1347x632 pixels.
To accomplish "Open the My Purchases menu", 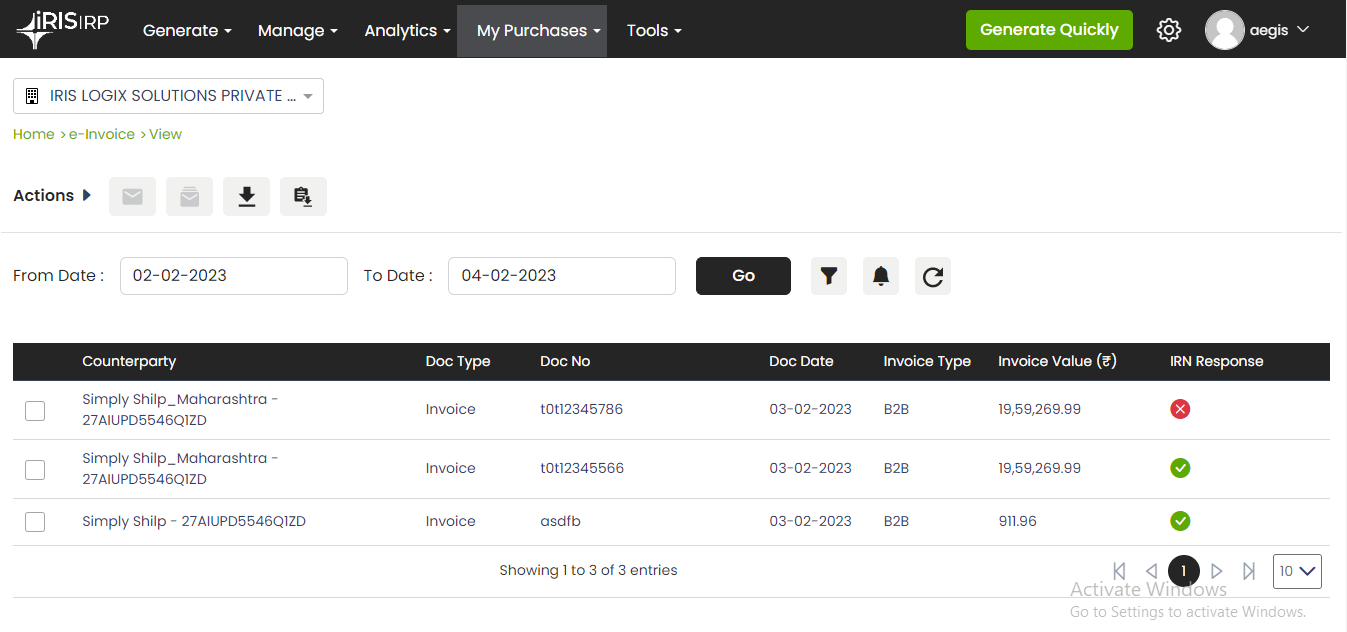I will click(x=532, y=30).
